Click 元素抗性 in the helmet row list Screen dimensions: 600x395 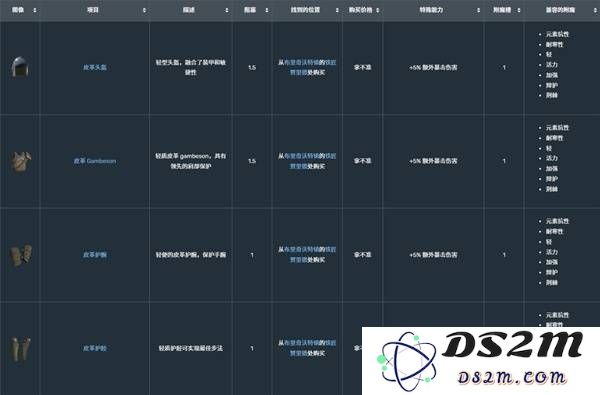tap(557, 34)
